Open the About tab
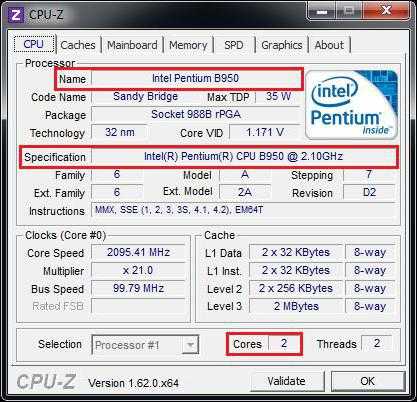Viewport: 417px width, 402px height. point(329,45)
